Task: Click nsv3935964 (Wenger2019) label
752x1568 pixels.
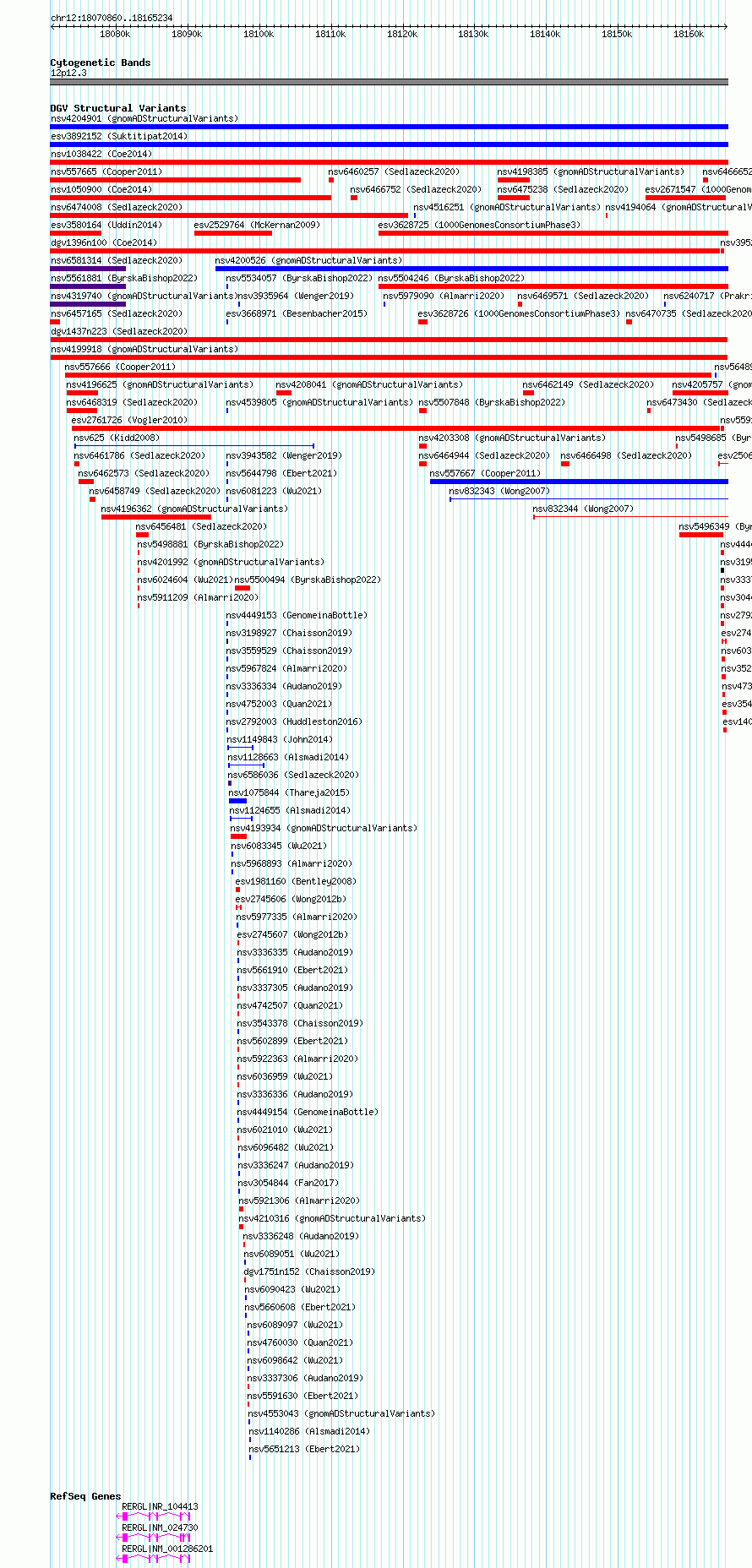Action: tap(296, 296)
